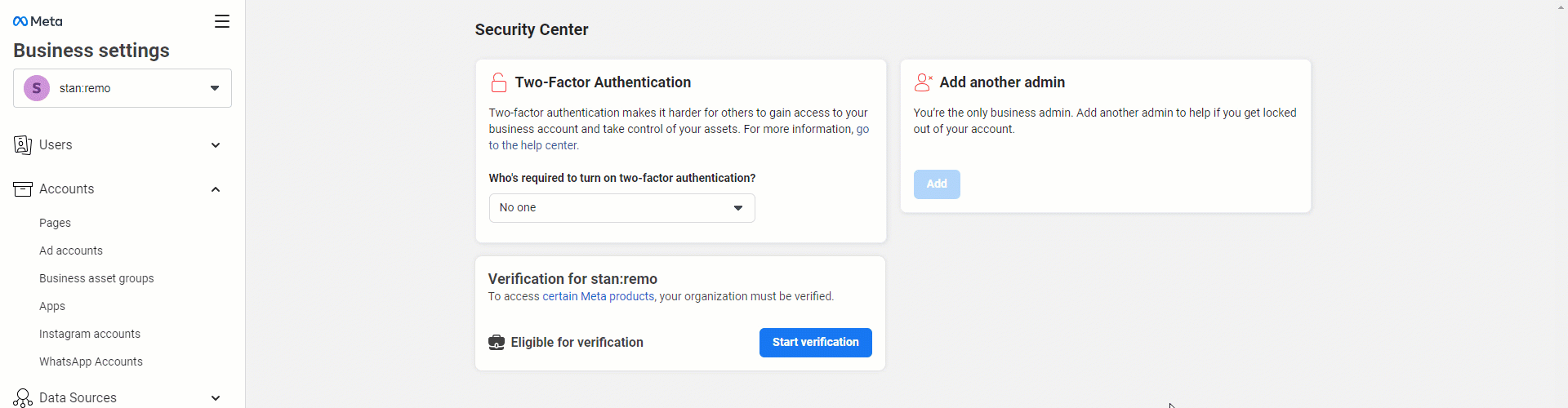The image size is (1568, 408).
Task: Follow the certain Meta products link
Action: click(x=599, y=297)
